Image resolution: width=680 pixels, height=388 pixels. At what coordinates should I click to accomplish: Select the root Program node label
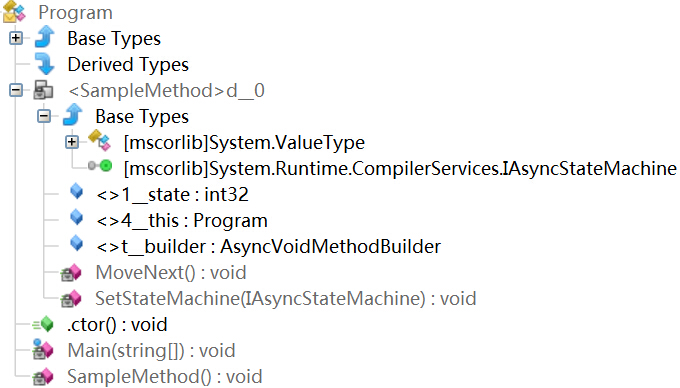pos(75,13)
